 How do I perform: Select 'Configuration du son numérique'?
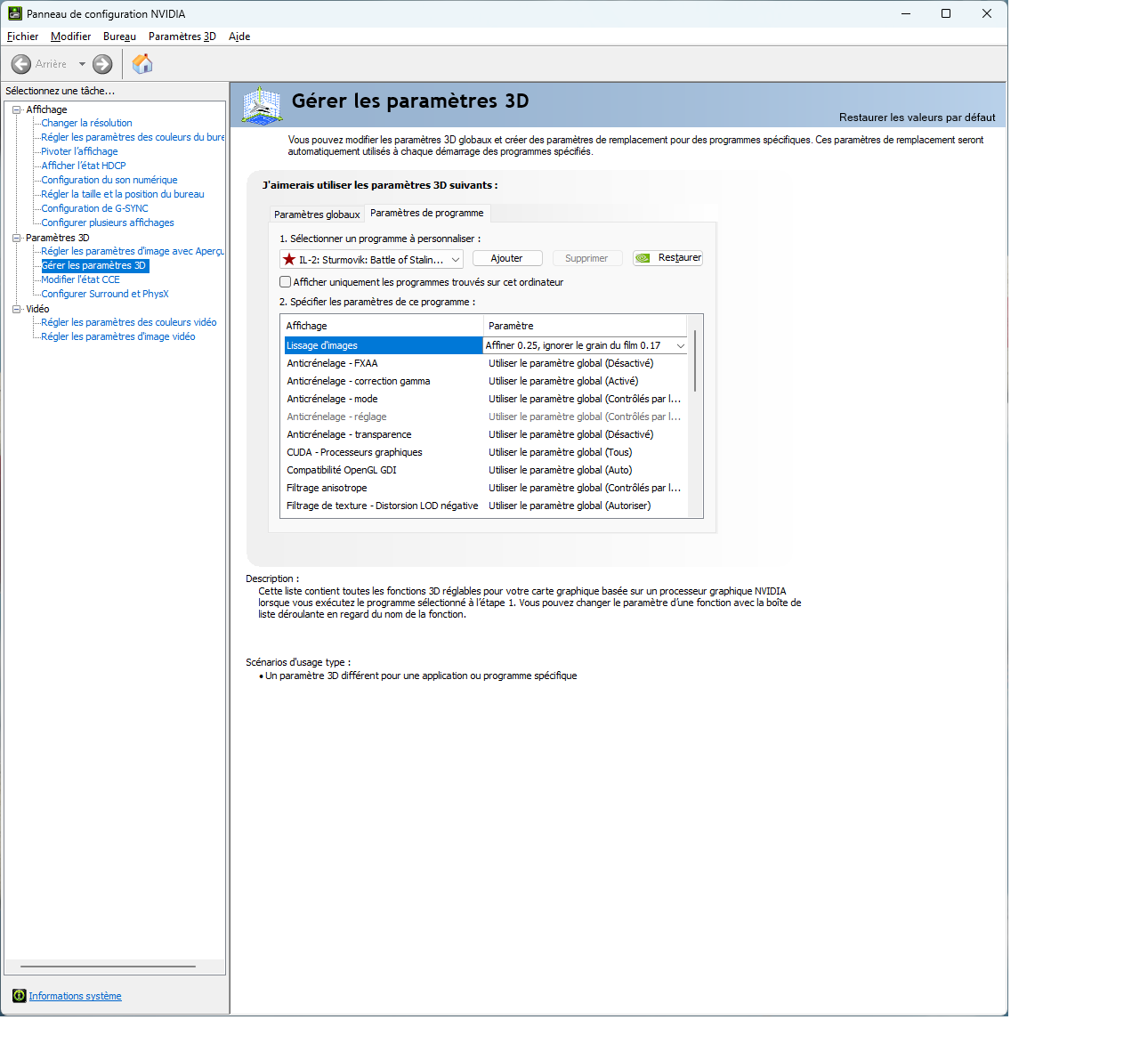click(109, 180)
